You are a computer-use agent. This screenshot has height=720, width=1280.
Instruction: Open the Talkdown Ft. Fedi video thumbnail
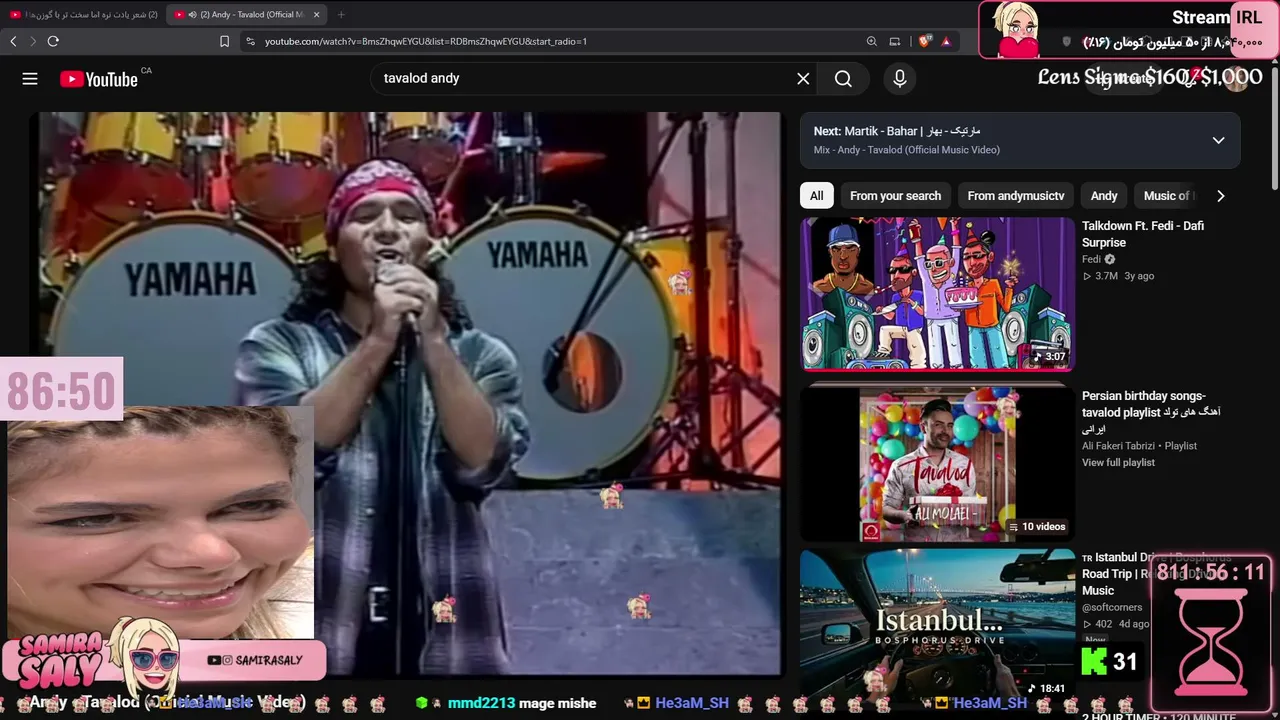click(937, 294)
